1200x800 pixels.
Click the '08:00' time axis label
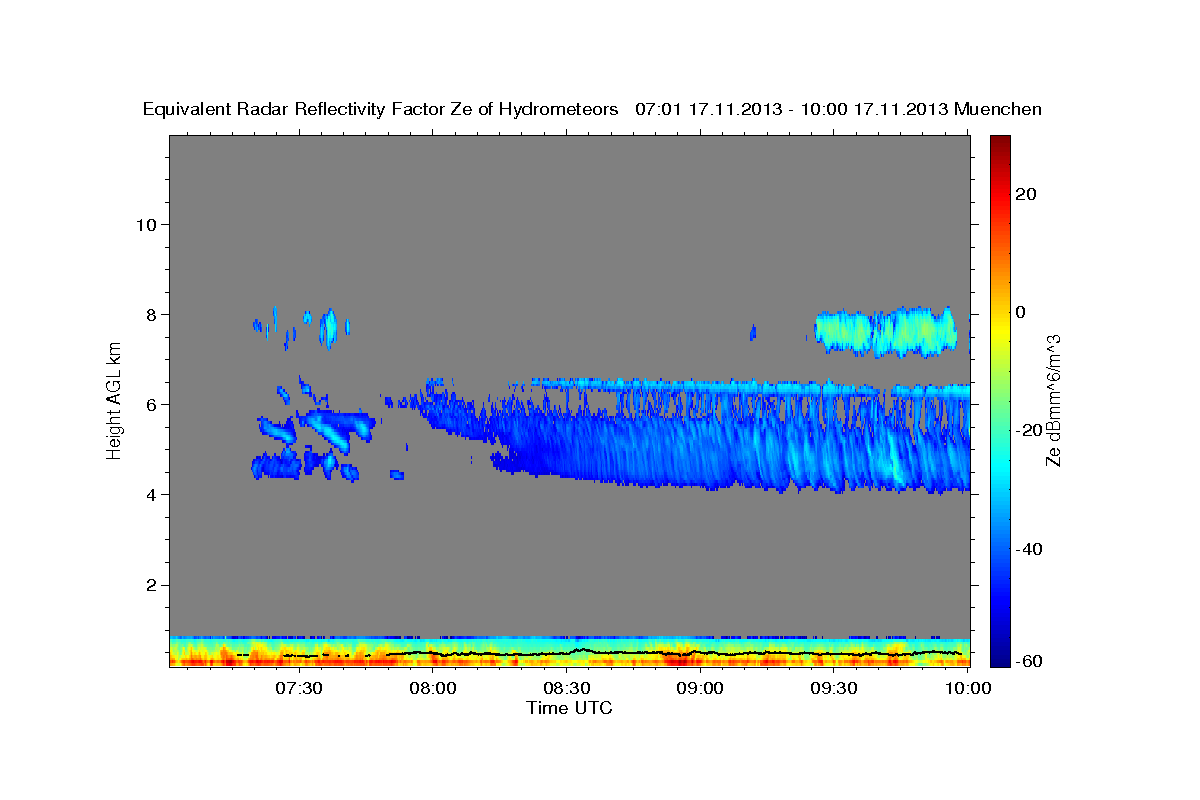pyautogui.click(x=432, y=688)
